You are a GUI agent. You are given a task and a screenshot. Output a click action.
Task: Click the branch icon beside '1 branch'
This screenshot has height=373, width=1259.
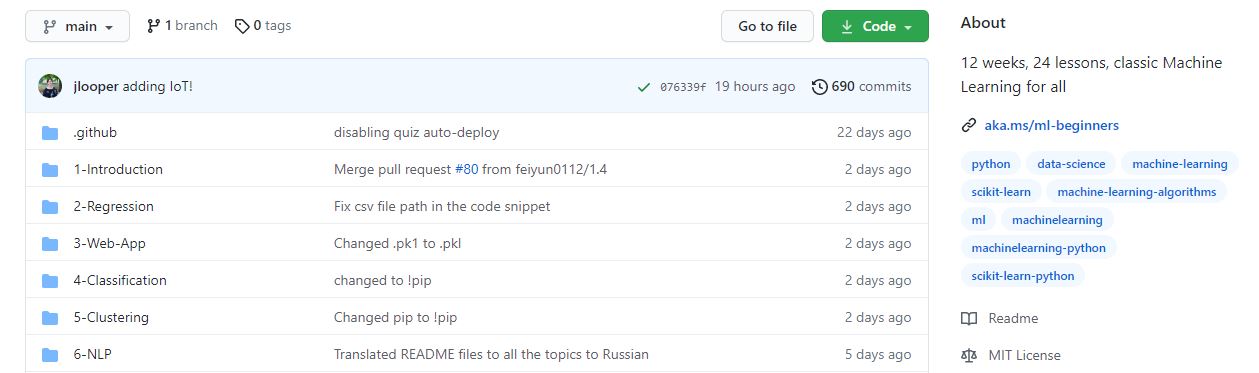tap(153, 26)
